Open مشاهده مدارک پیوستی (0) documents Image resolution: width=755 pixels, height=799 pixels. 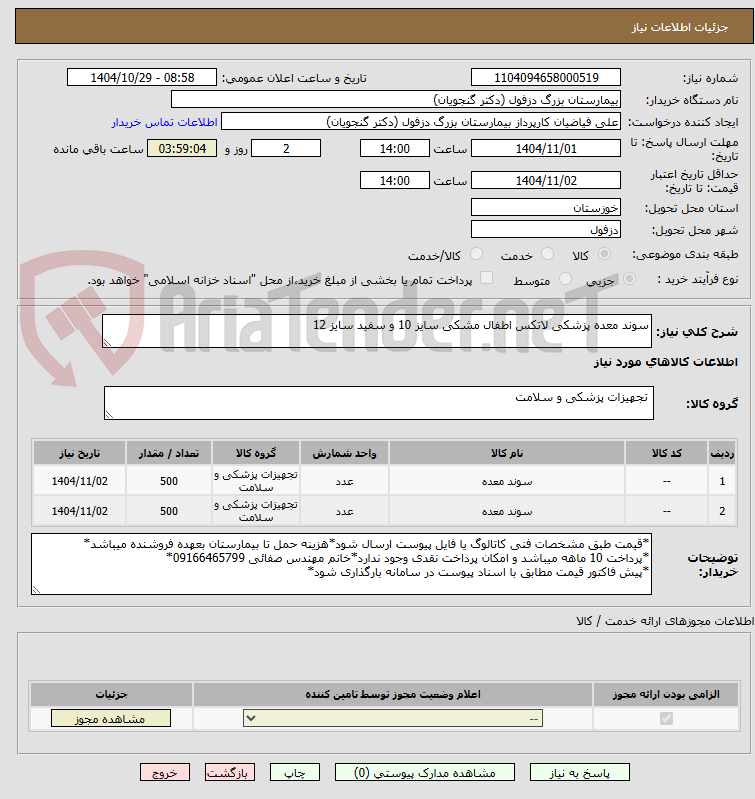click(x=425, y=772)
